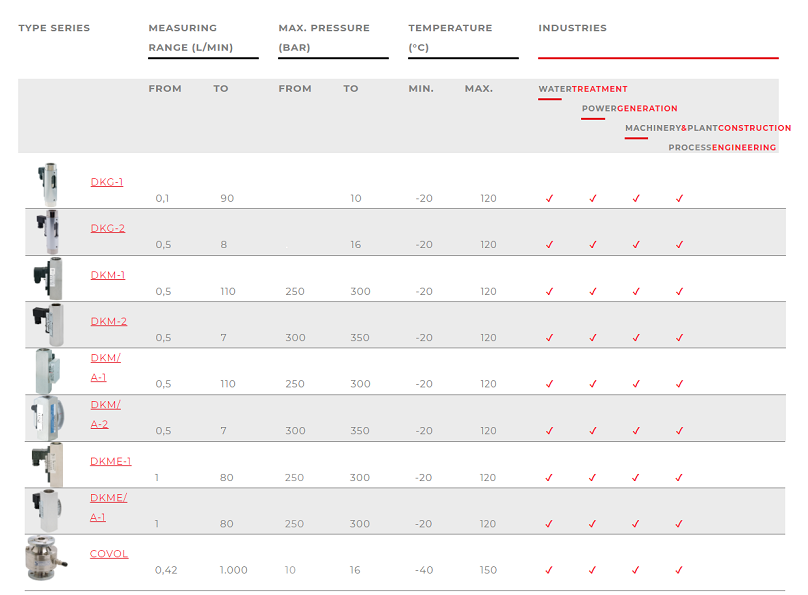
Task: Open the DKME-1 product link
Action: (110, 461)
